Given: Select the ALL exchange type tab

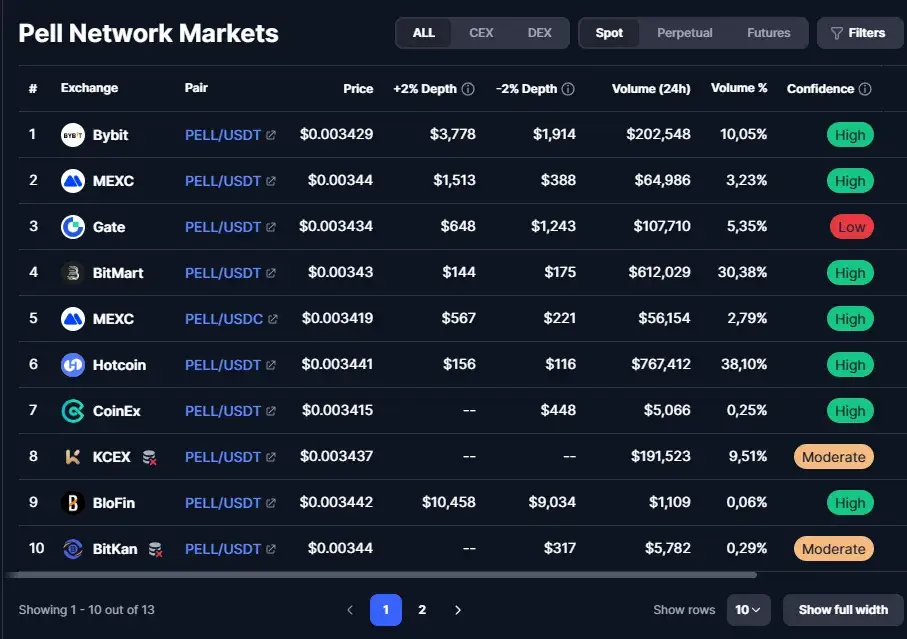Looking at the screenshot, I should click(423, 33).
